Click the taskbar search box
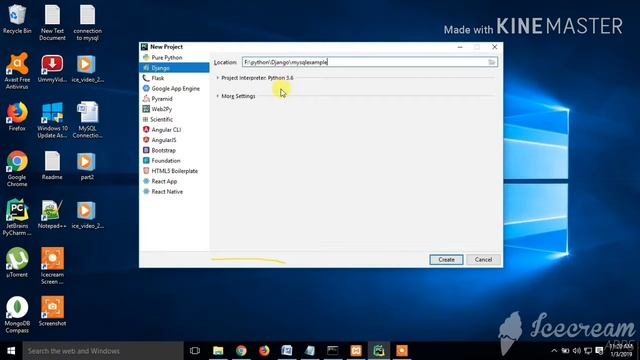The height and width of the screenshot is (360, 640). coord(103,351)
